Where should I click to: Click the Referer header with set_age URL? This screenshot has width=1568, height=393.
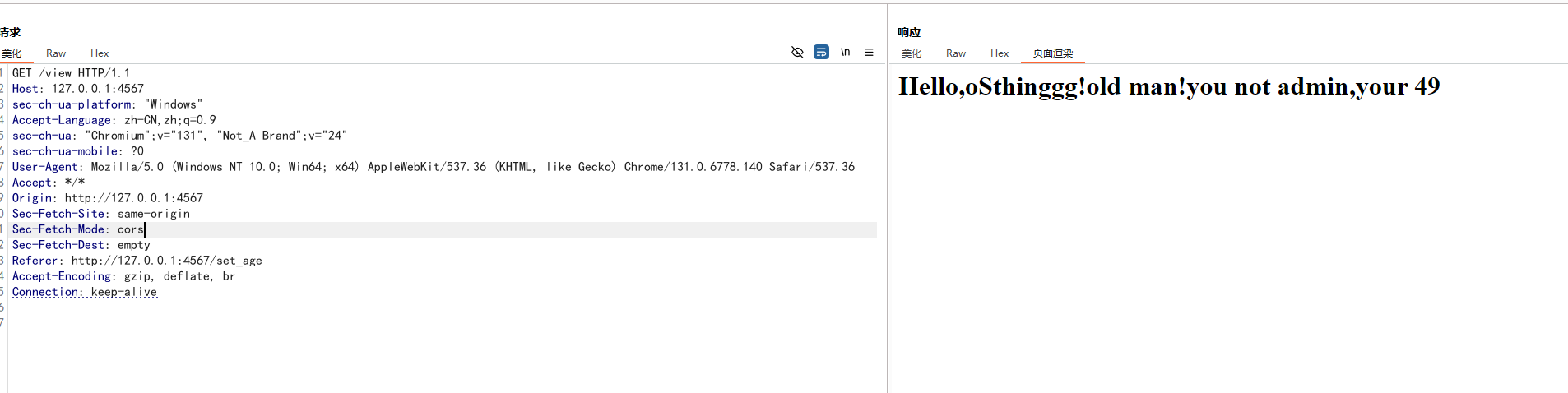(137, 261)
